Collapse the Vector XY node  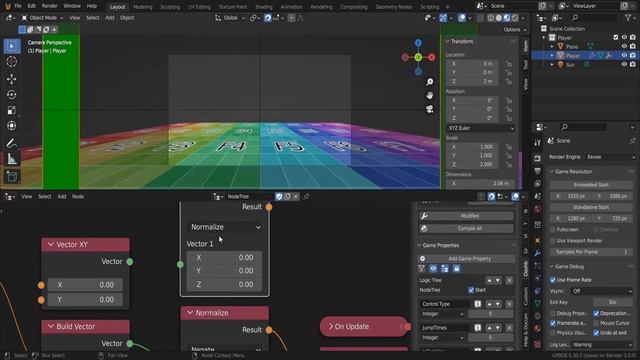click(x=51, y=244)
